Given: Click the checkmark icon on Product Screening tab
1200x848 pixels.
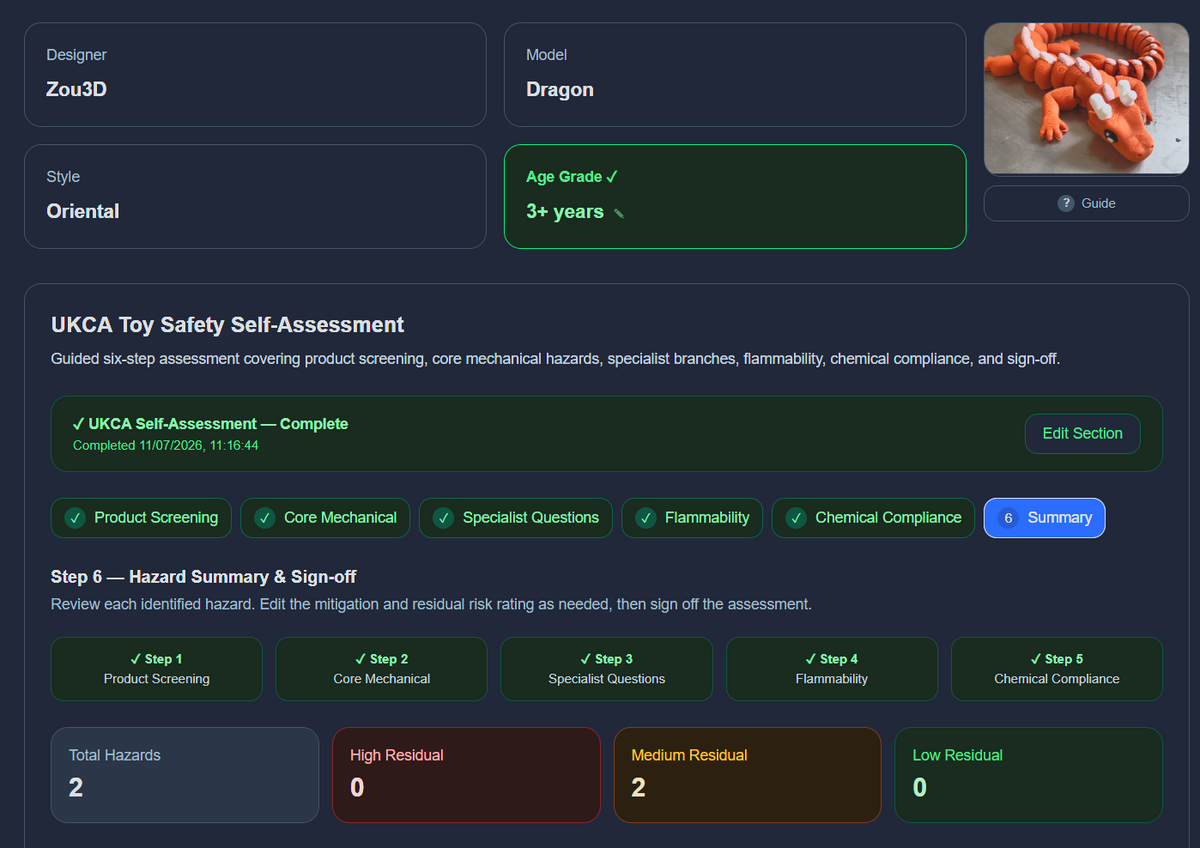Looking at the screenshot, I should point(75,518).
